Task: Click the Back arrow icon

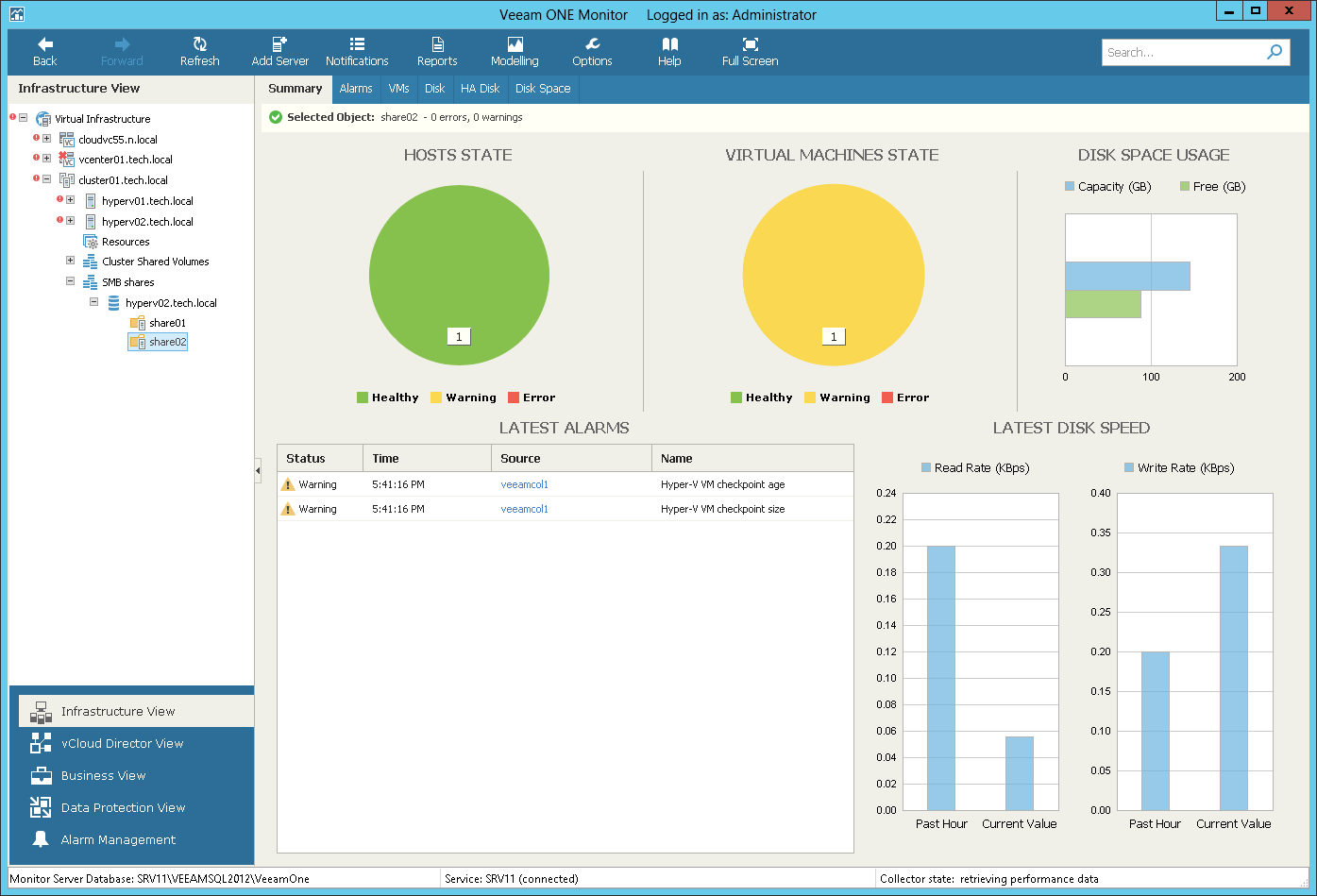Action: (x=44, y=44)
